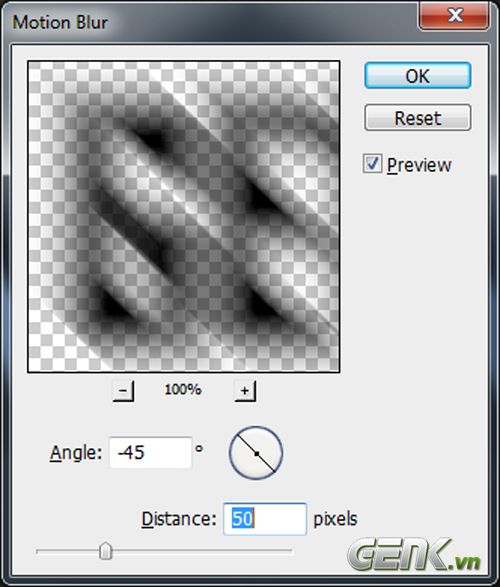
Task: Zoom in the preview with plus button
Action: [x=245, y=391]
